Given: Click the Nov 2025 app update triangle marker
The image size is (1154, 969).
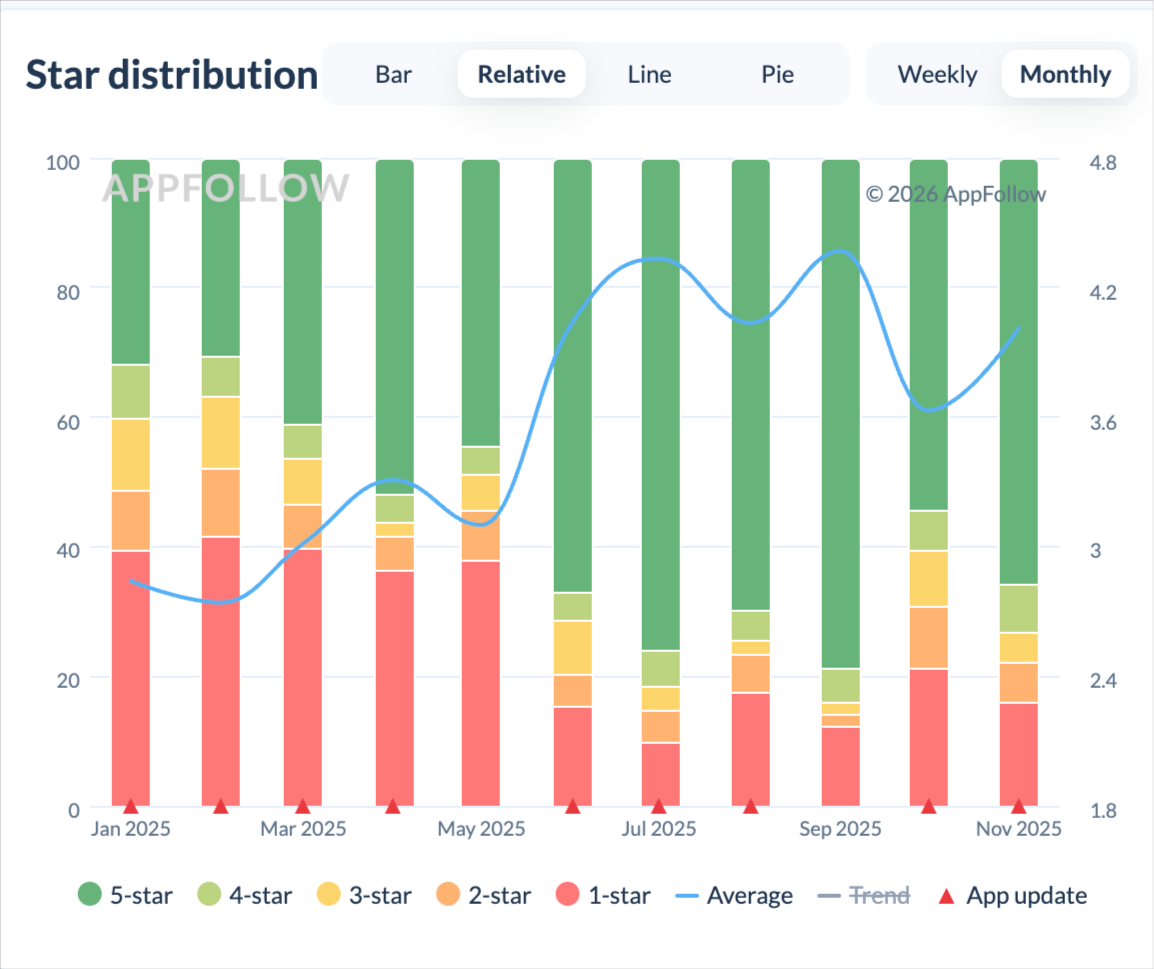Looking at the screenshot, I should click(1019, 806).
